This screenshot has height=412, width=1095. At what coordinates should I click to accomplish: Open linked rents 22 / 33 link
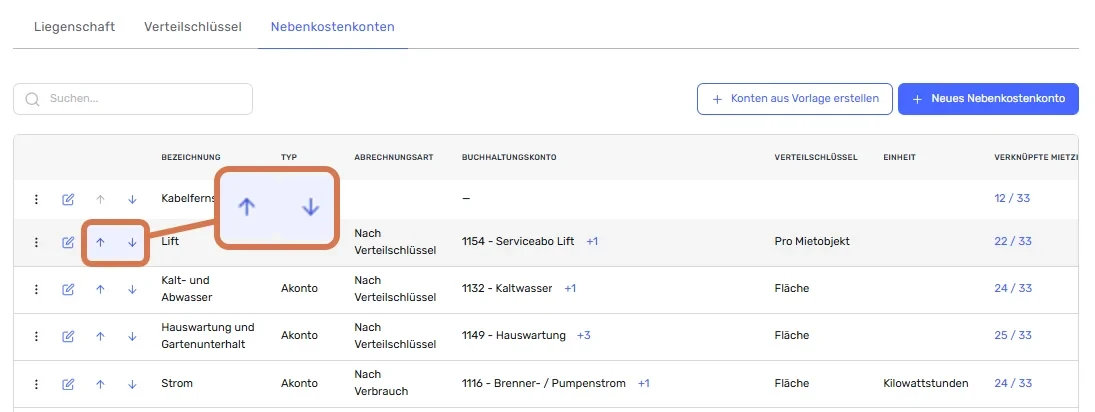[1012, 241]
